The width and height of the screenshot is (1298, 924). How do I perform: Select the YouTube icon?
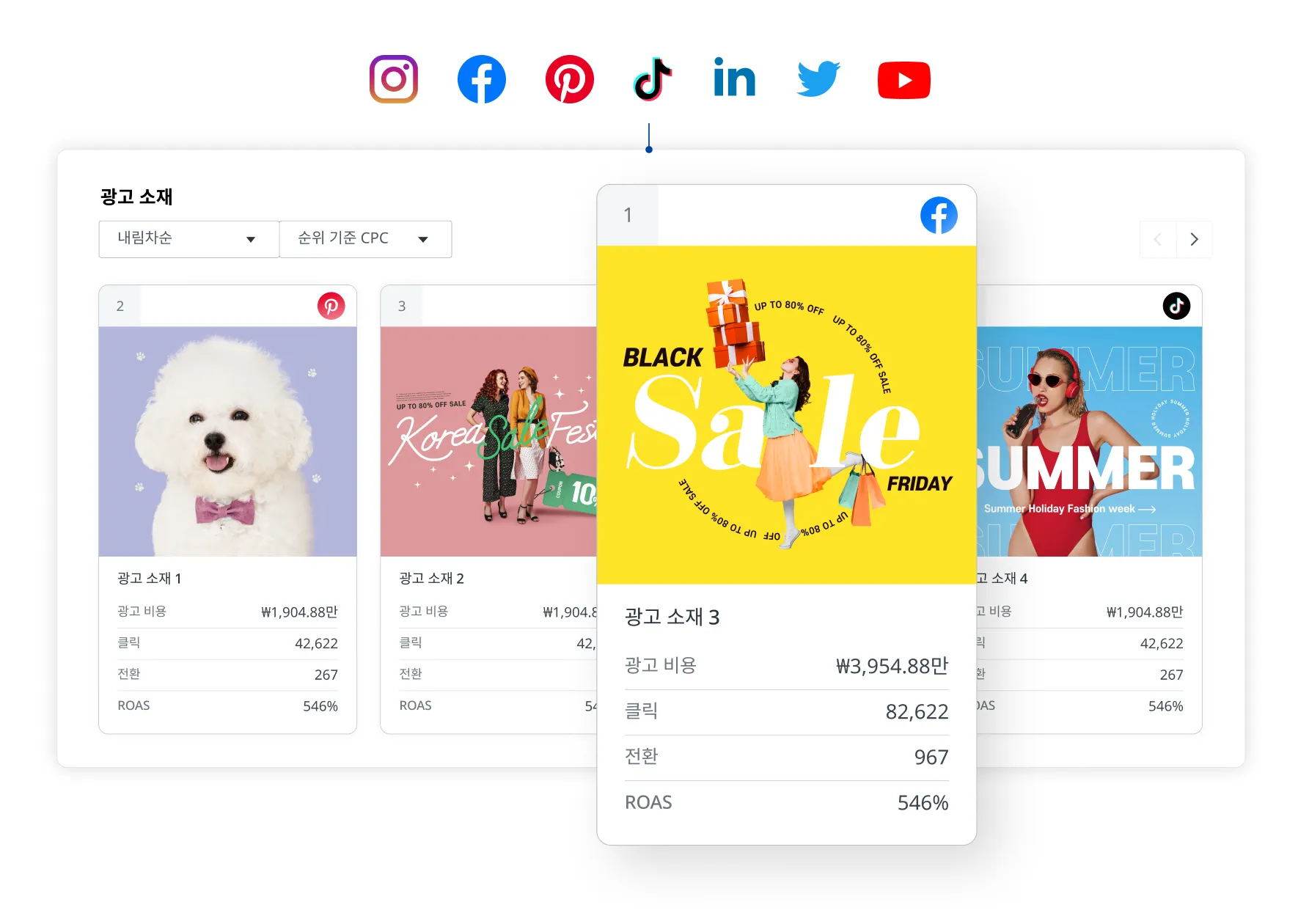(904, 80)
